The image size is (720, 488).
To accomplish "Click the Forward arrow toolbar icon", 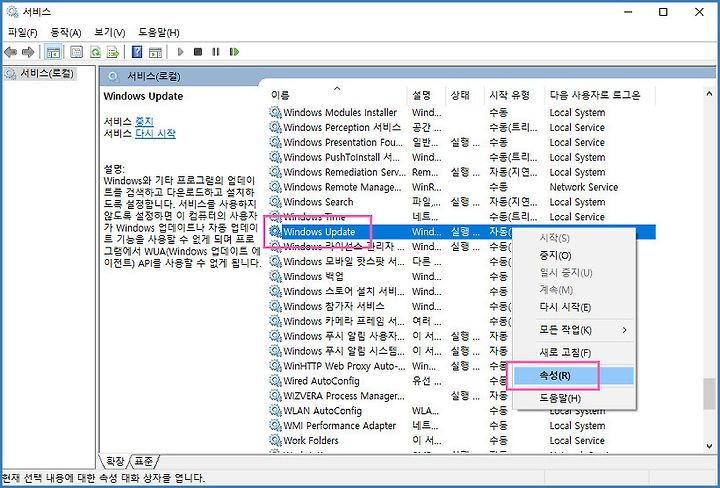I will pyautogui.click(x=28, y=52).
